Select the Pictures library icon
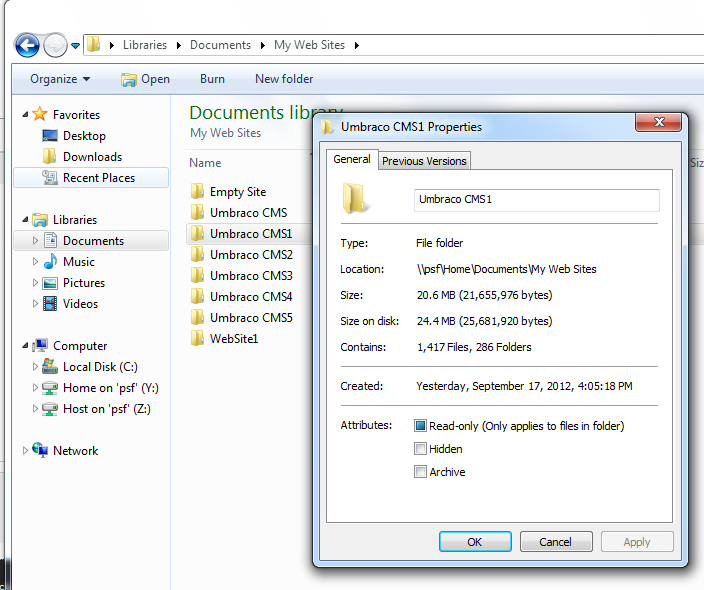 pos(50,283)
